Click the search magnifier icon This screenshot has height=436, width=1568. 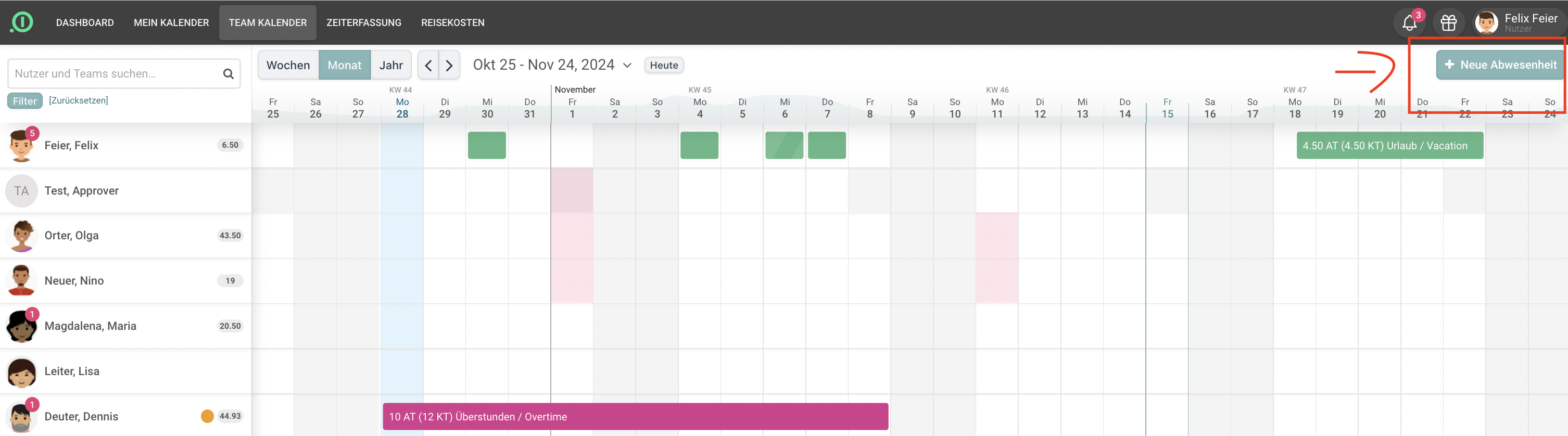(228, 73)
